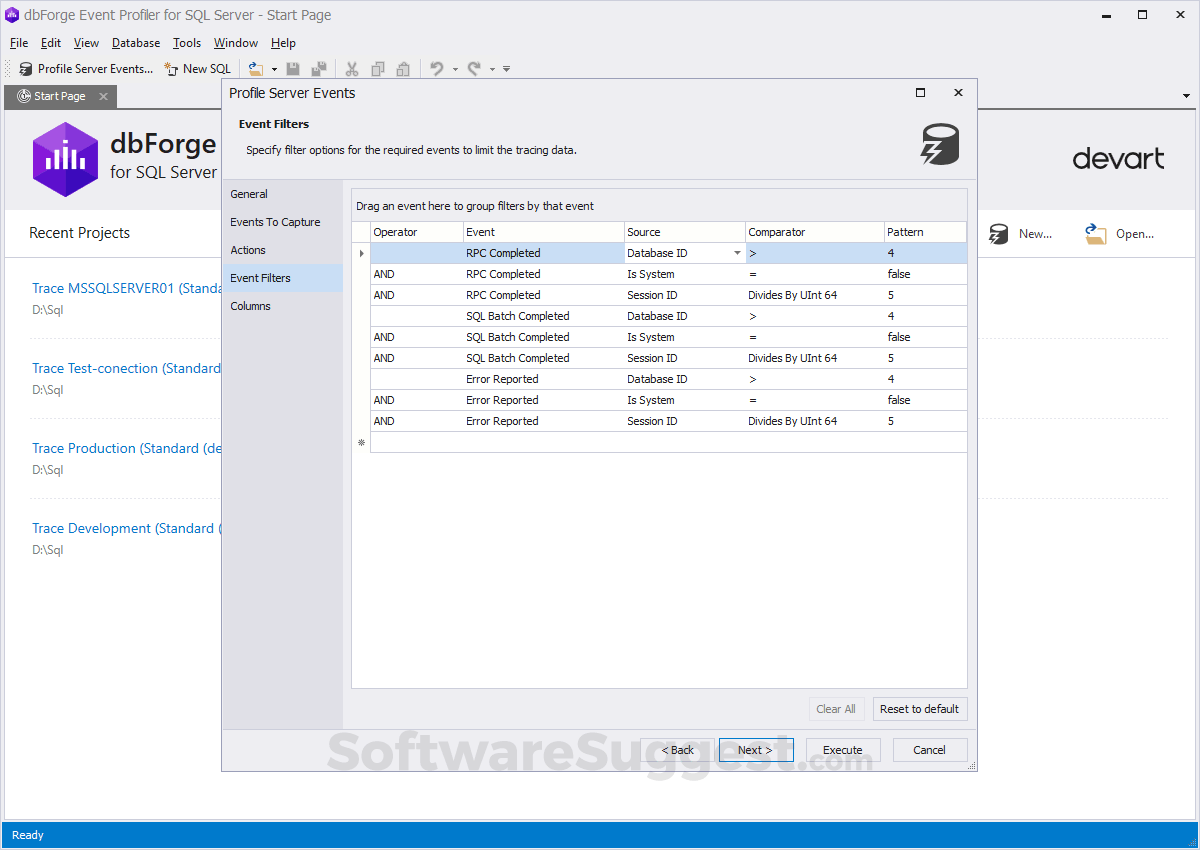Open the Database menu
1200x850 pixels.
(x=136, y=43)
